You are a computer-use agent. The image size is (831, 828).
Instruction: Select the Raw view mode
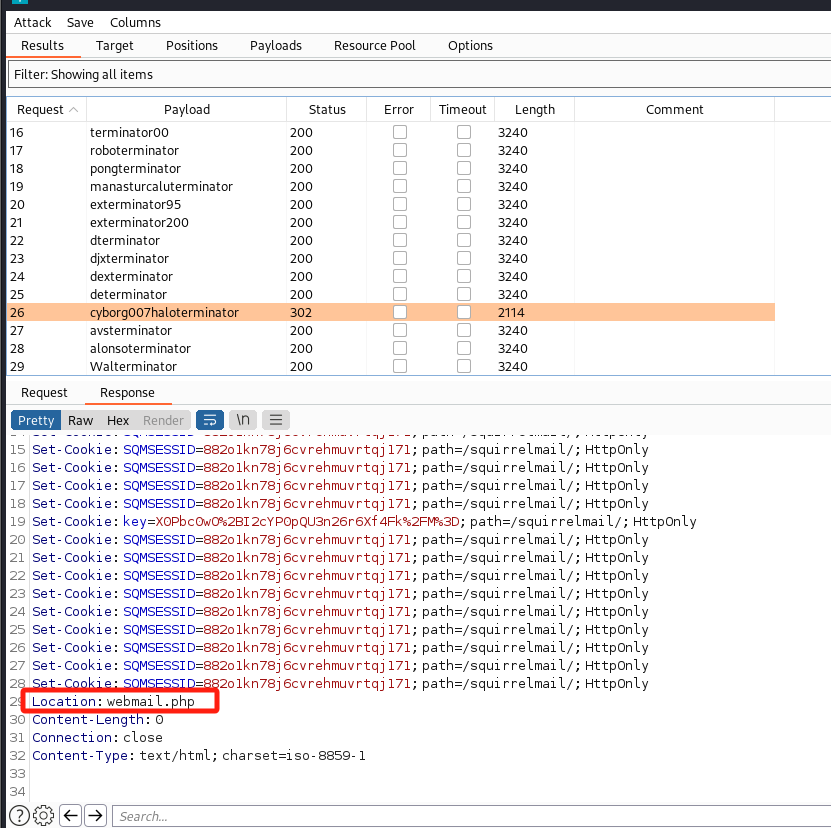point(80,420)
